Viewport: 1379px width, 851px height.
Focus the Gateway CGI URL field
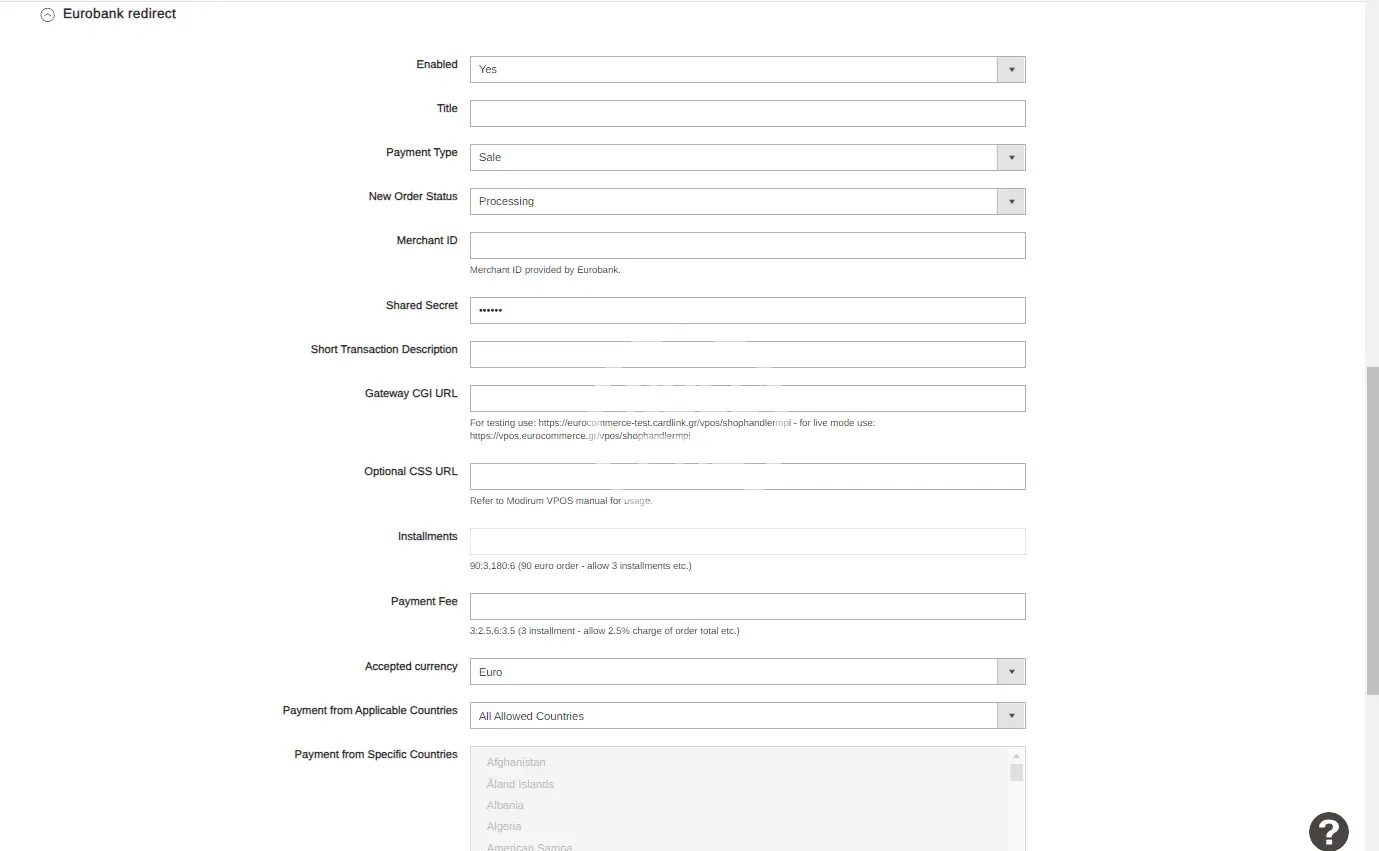point(747,398)
